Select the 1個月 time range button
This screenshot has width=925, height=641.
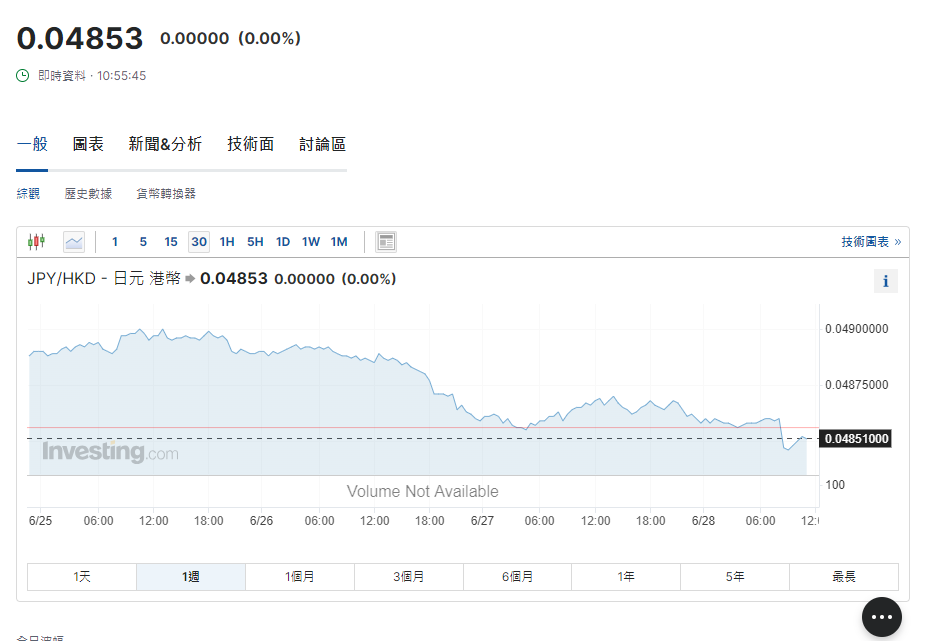(299, 577)
